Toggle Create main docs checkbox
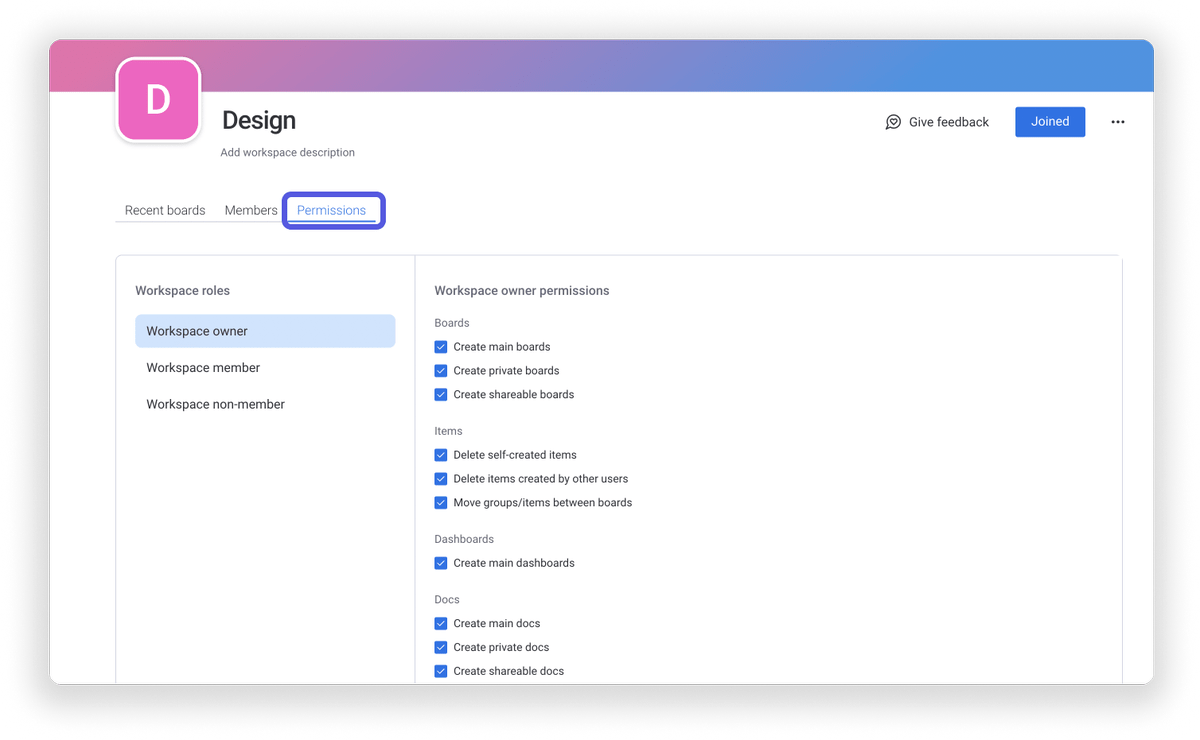The height and width of the screenshot is (740, 1200). tap(441, 624)
